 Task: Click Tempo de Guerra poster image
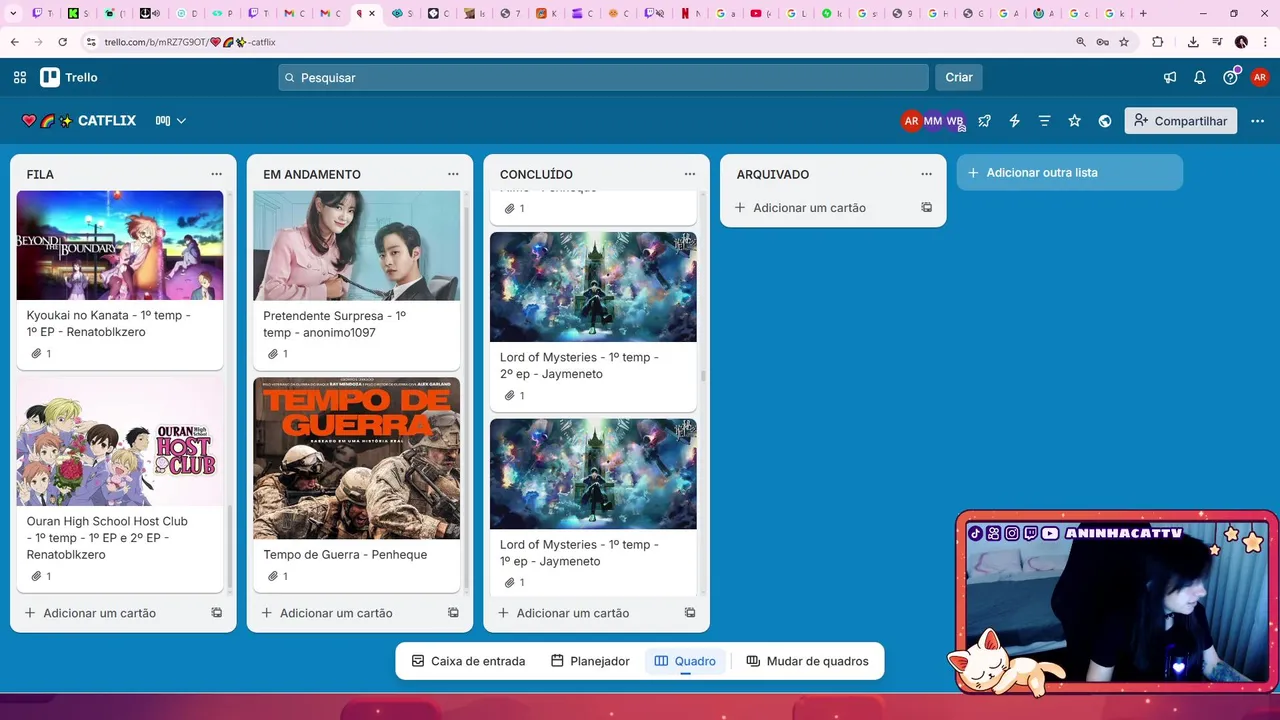click(357, 458)
